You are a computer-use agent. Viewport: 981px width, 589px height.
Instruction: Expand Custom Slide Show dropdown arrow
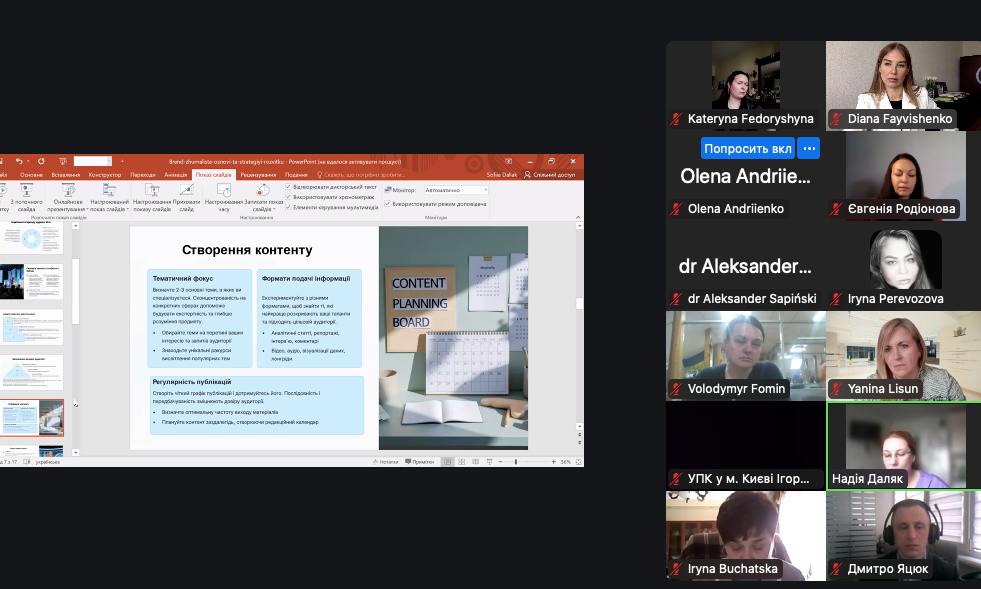[128, 210]
